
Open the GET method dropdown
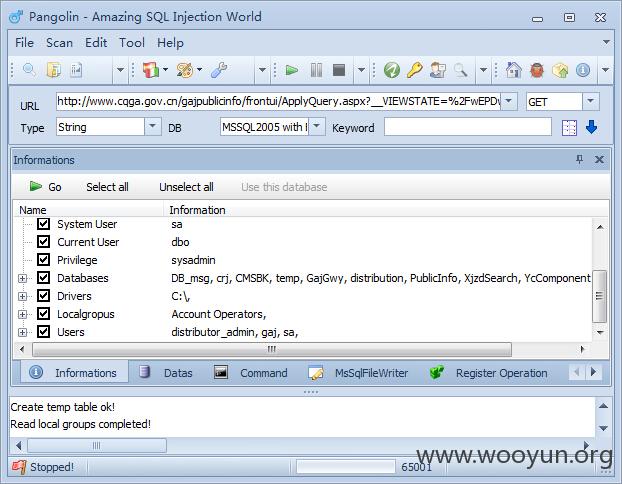[590, 101]
